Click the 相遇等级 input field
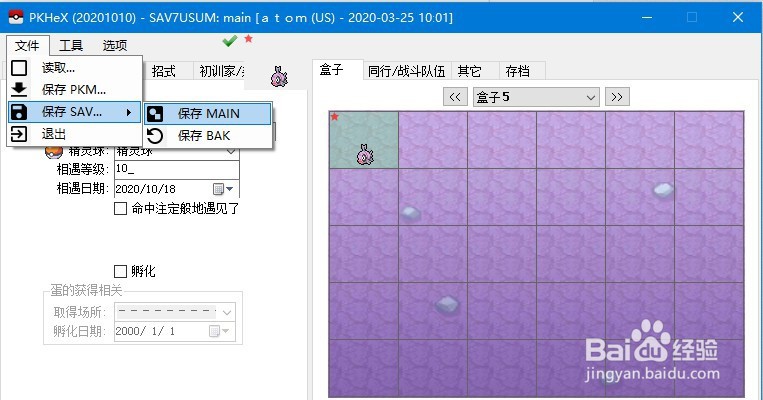 click(176, 169)
